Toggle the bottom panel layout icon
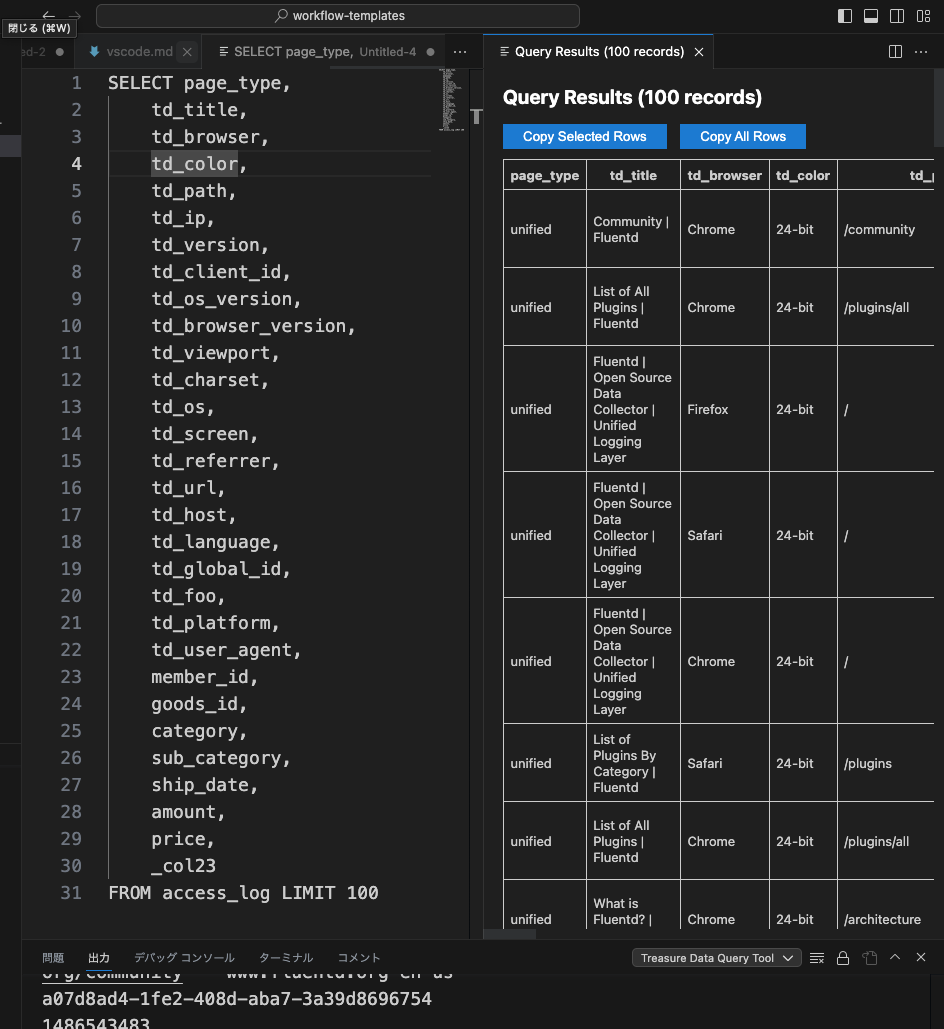944x1029 pixels. pos(871,16)
